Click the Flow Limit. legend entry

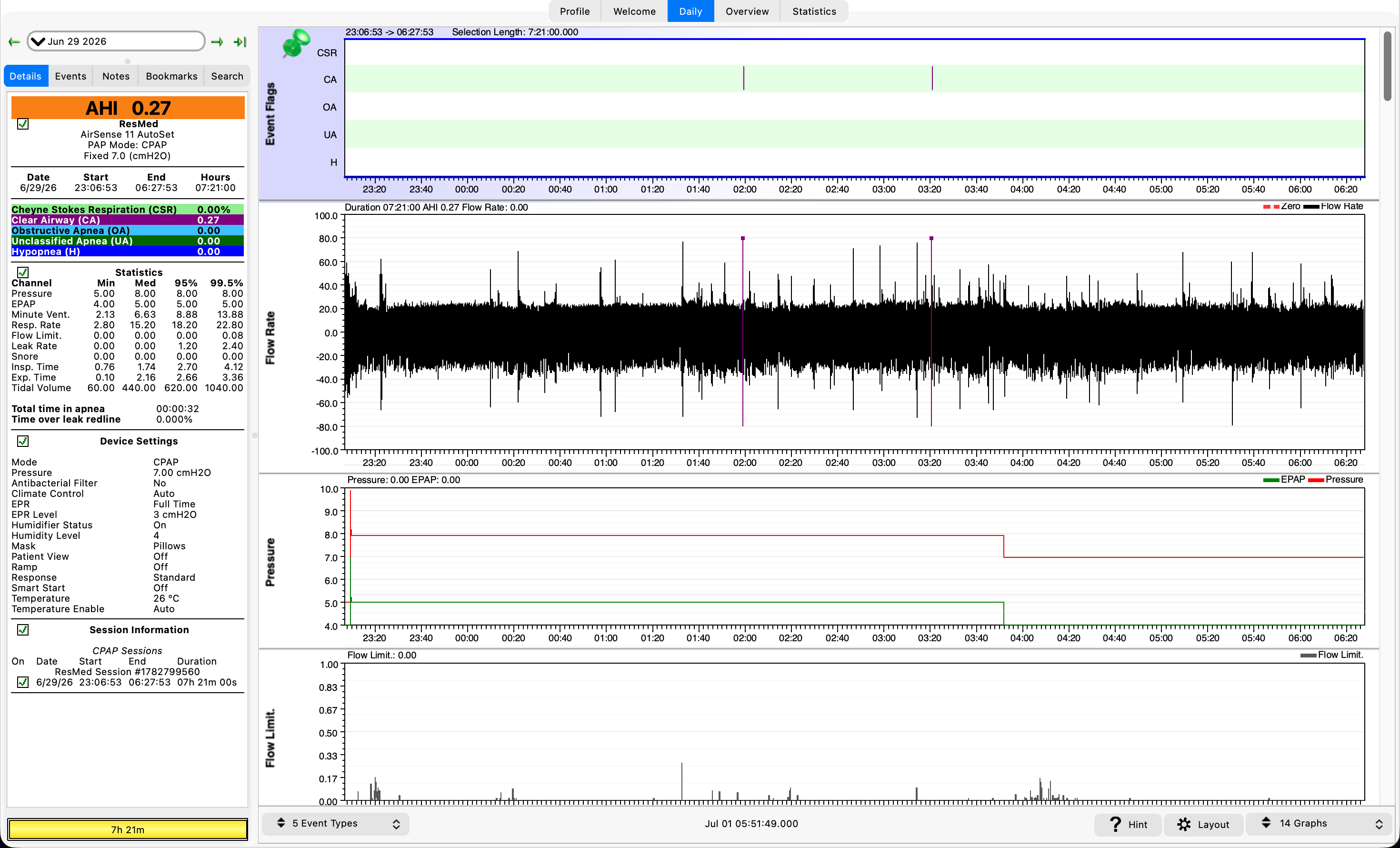1331,655
